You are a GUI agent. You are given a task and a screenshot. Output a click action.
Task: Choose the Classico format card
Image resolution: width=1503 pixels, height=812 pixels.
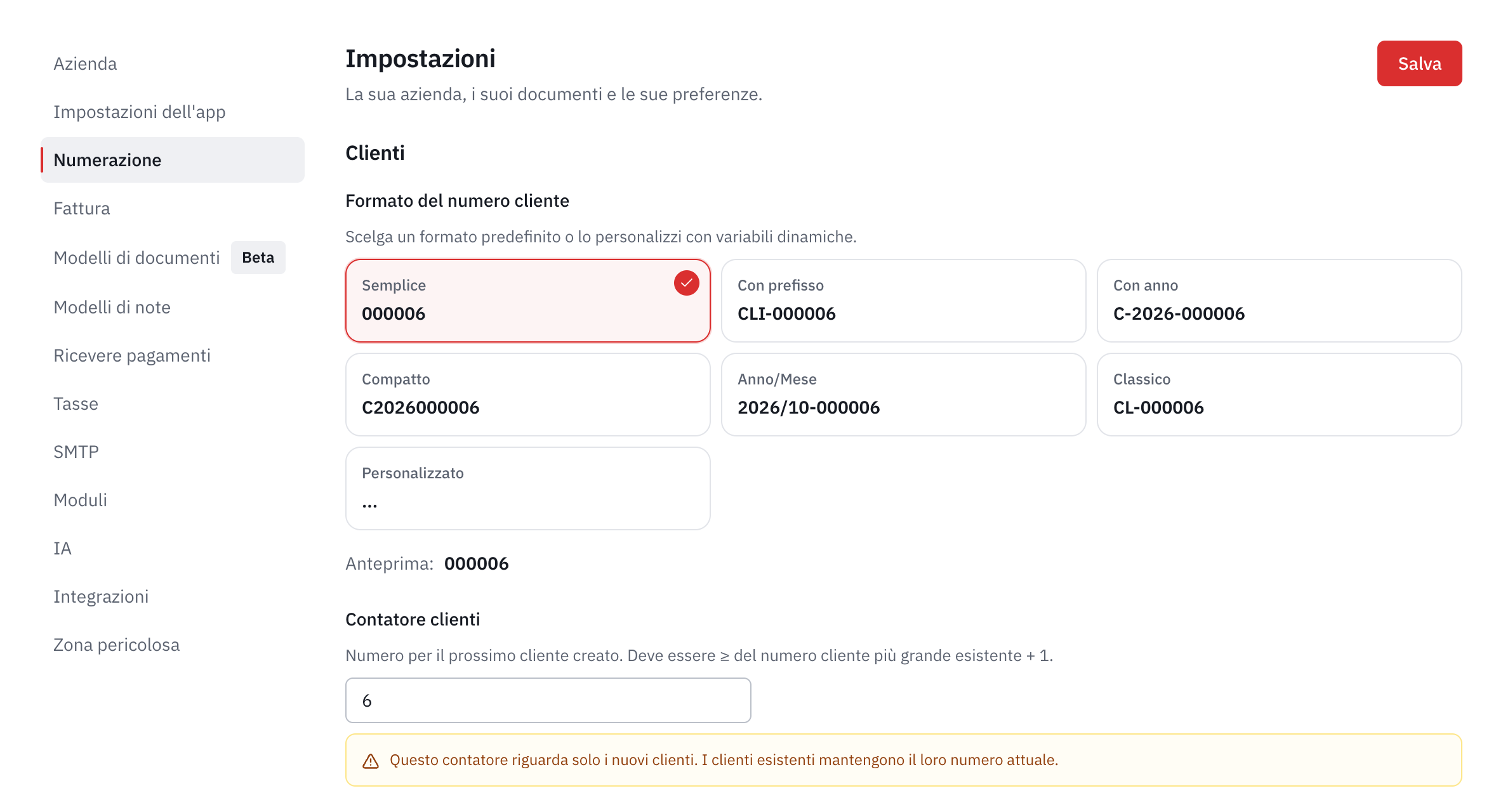click(1279, 395)
